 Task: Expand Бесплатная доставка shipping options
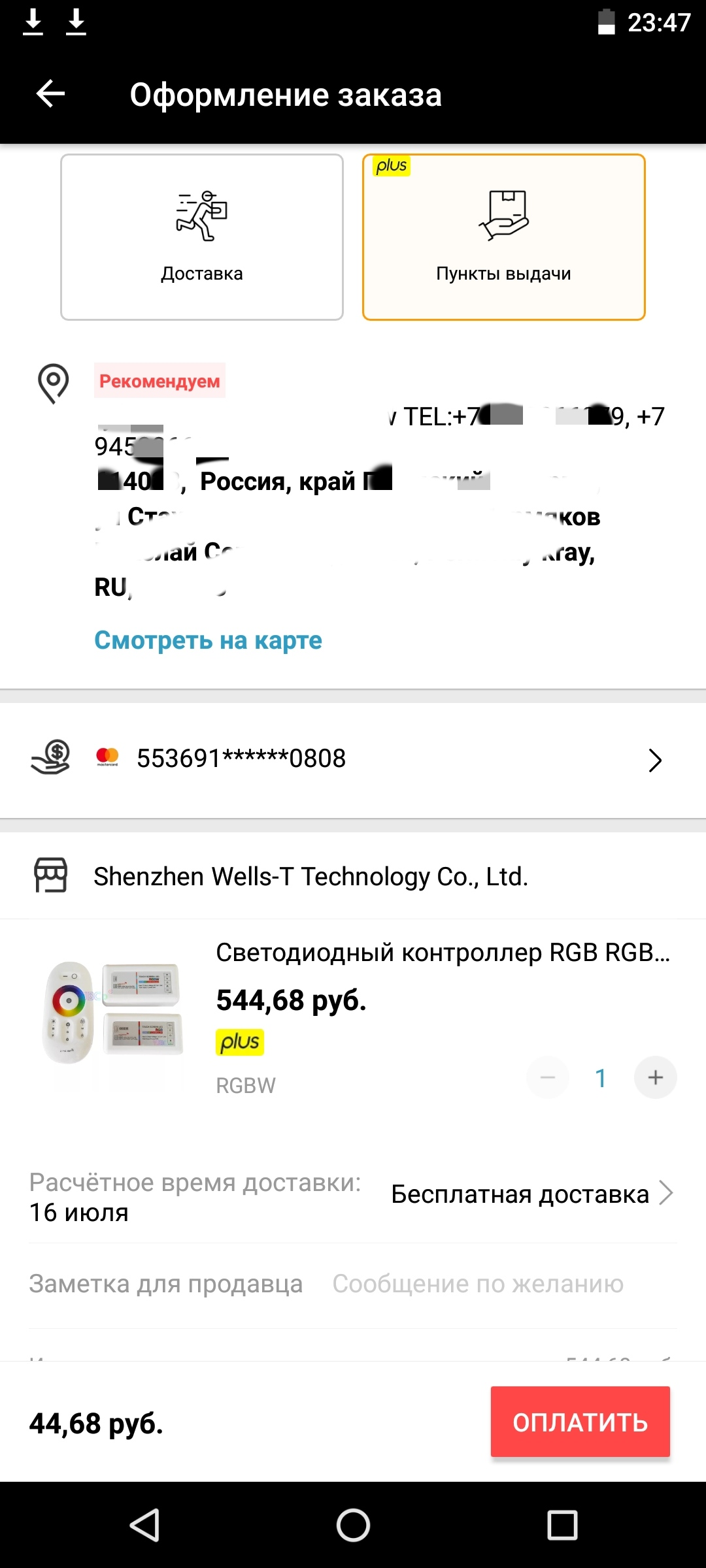click(532, 1194)
